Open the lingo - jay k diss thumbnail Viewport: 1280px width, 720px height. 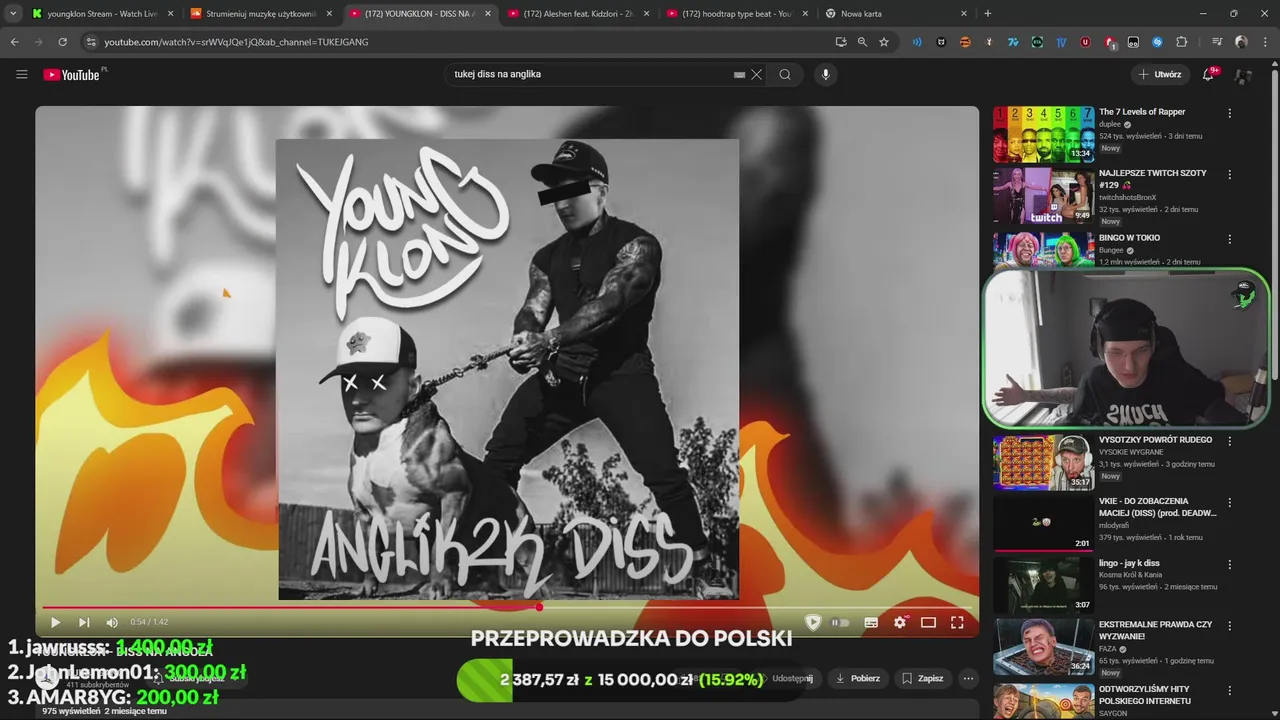click(x=1043, y=584)
